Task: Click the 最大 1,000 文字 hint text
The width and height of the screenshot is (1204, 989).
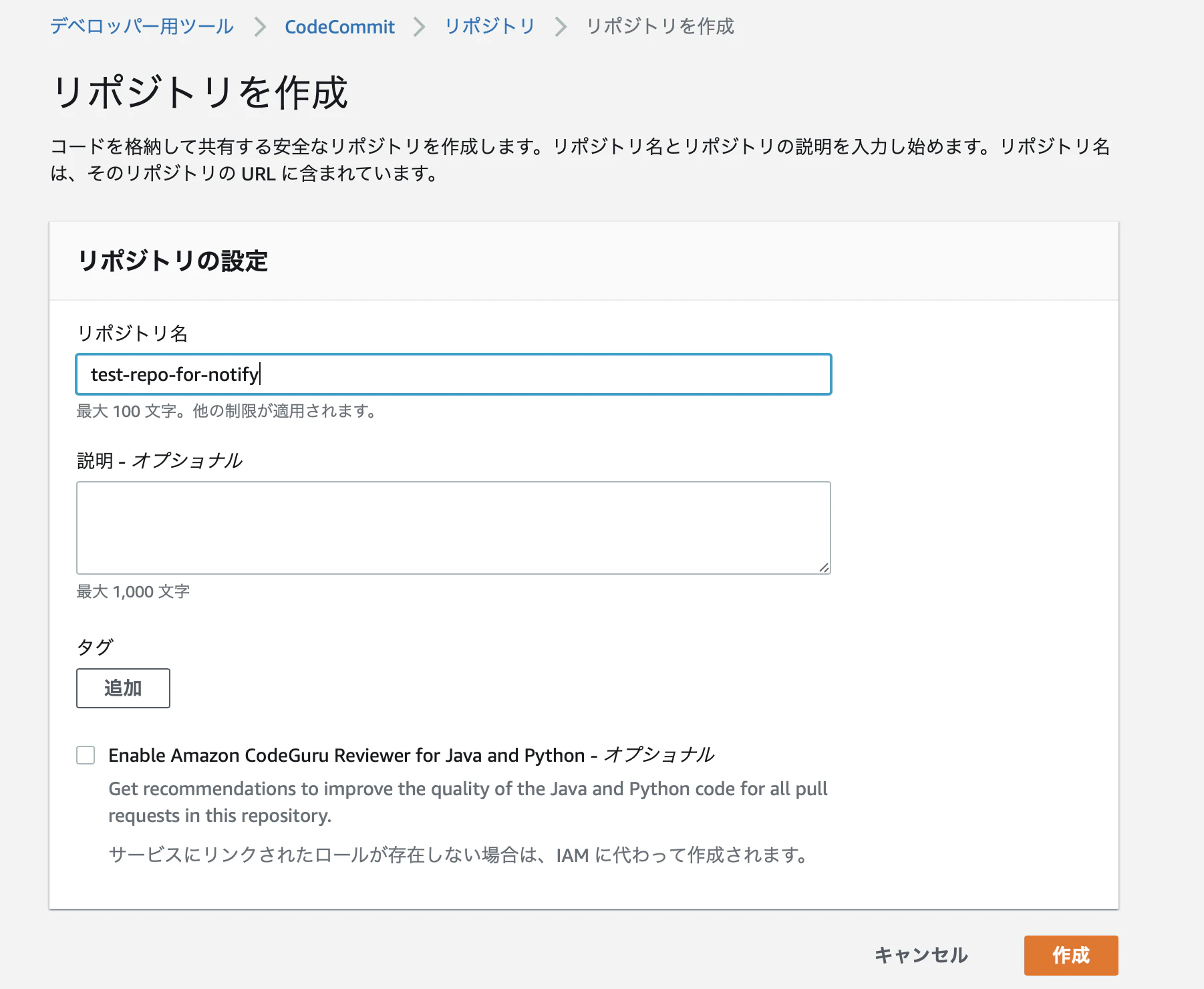Action: pyautogui.click(x=133, y=591)
